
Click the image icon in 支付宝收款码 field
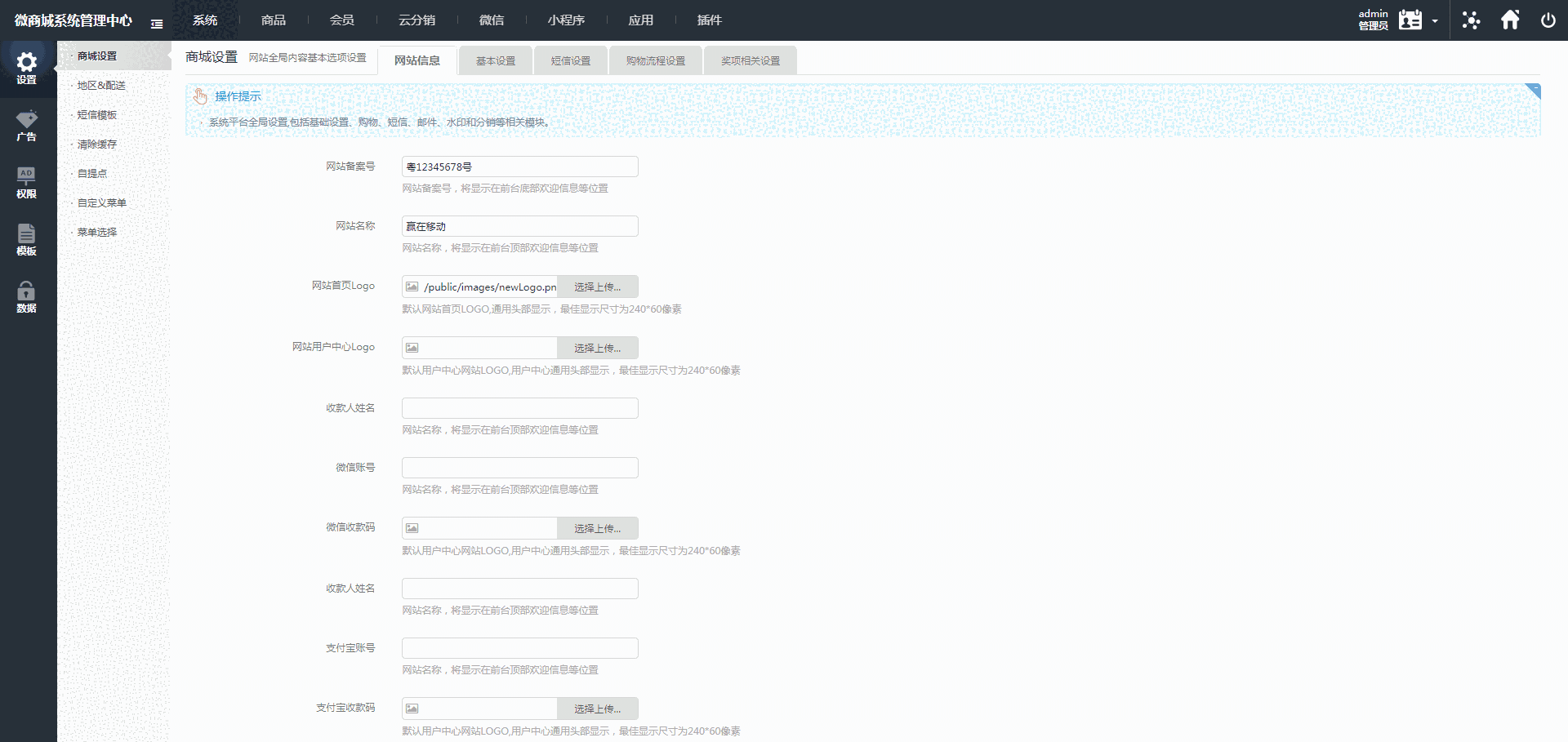click(412, 709)
